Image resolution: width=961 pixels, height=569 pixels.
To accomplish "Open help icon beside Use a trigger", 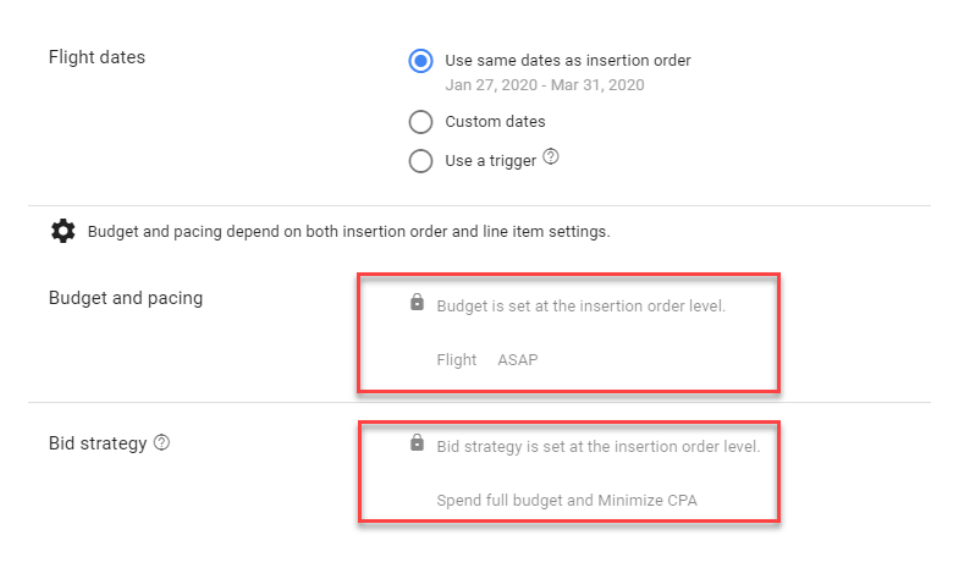I will coord(551,158).
